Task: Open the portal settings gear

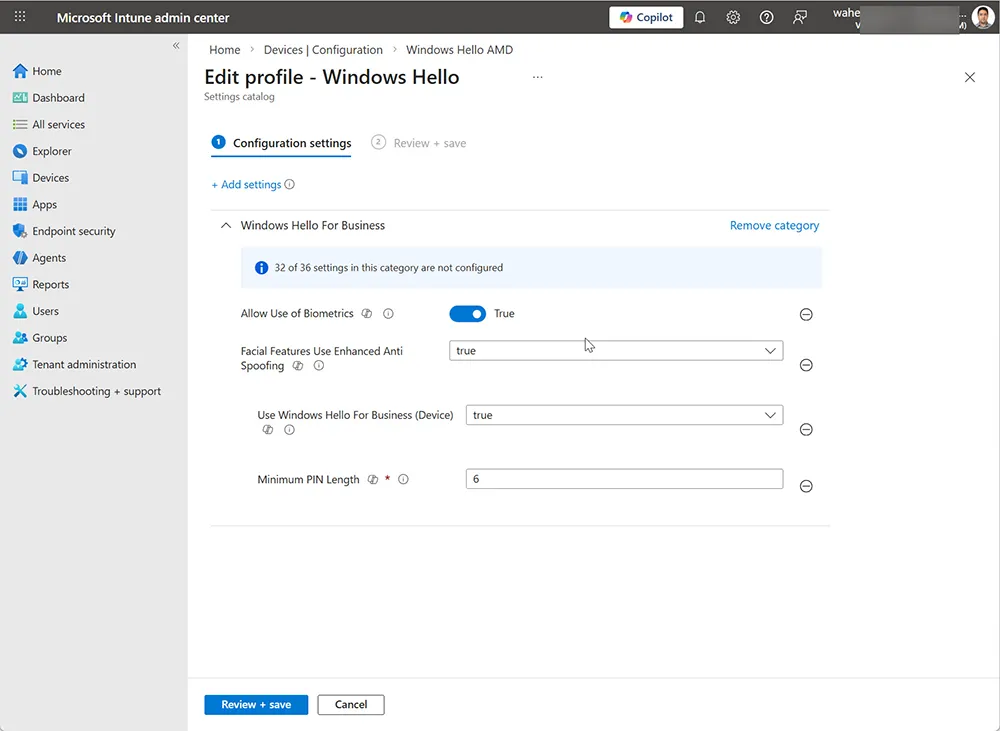Action: [733, 17]
